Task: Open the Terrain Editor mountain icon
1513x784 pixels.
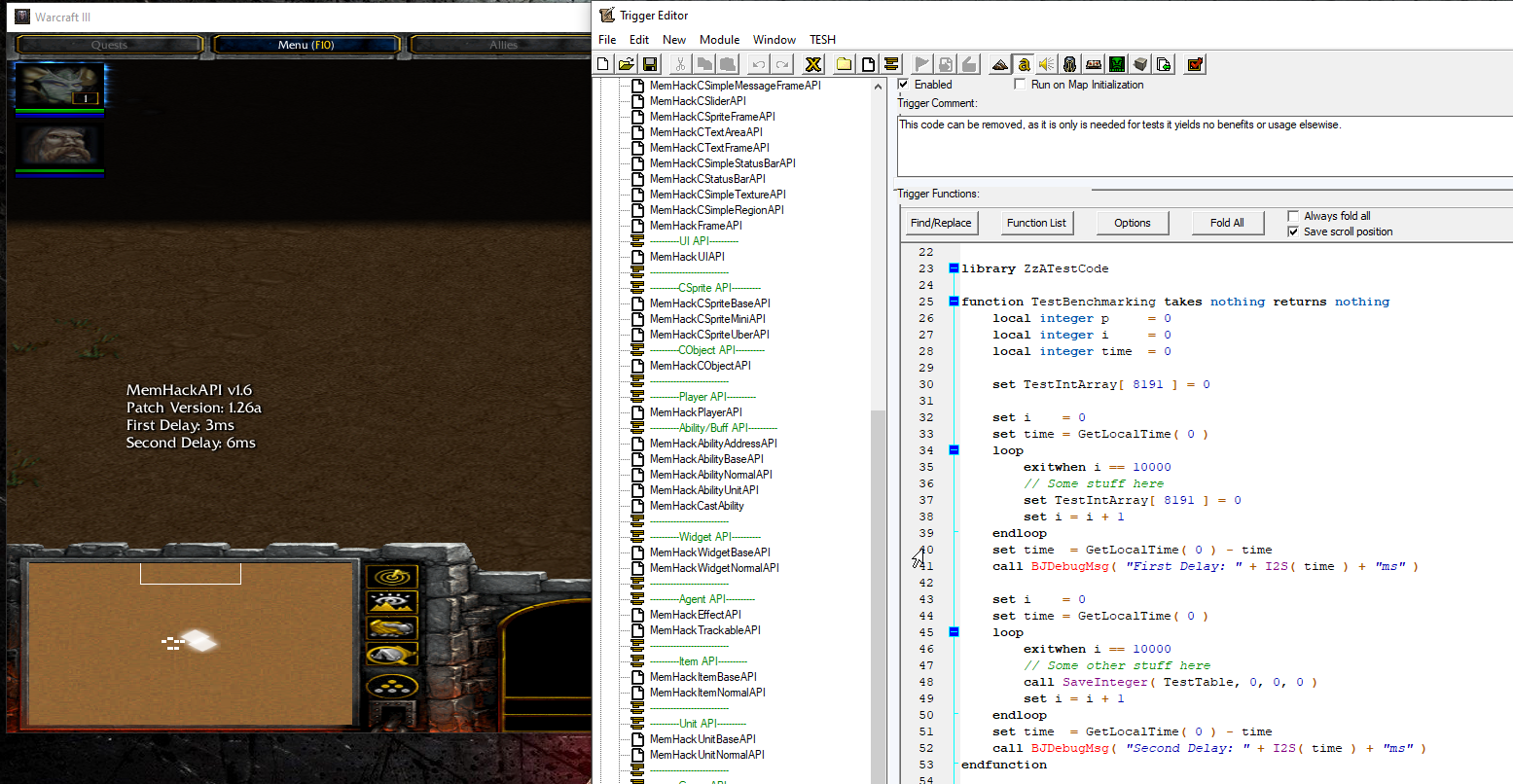Action: [x=999, y=64]
